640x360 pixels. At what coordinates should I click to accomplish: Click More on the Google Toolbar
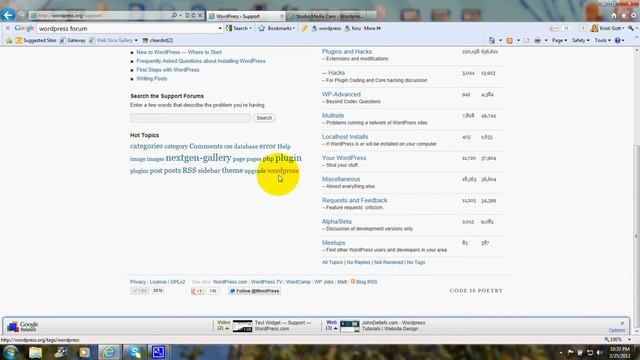pyautogui.click(x=372, y=28)
